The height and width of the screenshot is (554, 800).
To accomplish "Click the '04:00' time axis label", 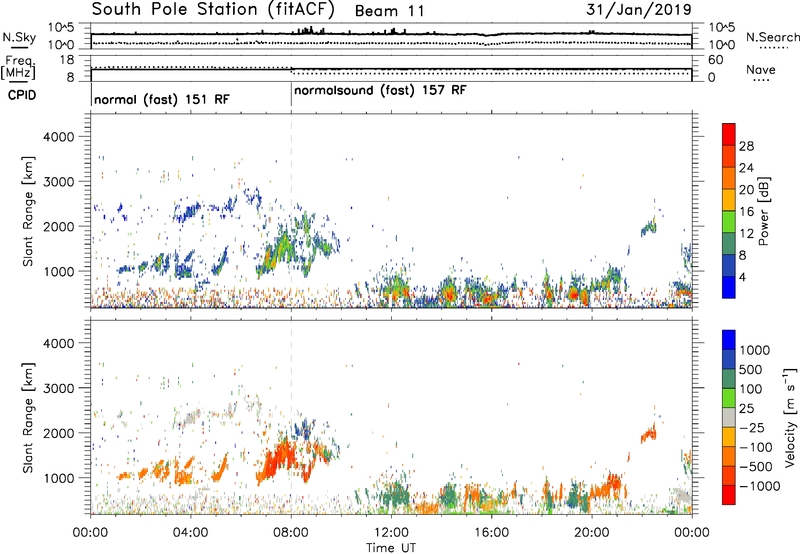I will tap(191, 533).
